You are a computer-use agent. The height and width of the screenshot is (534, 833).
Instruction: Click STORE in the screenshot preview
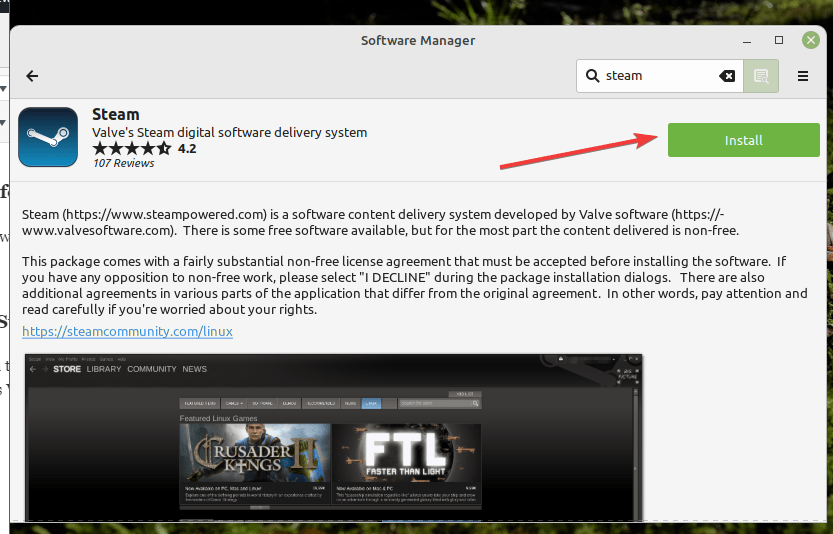click(x=67, y=369)
